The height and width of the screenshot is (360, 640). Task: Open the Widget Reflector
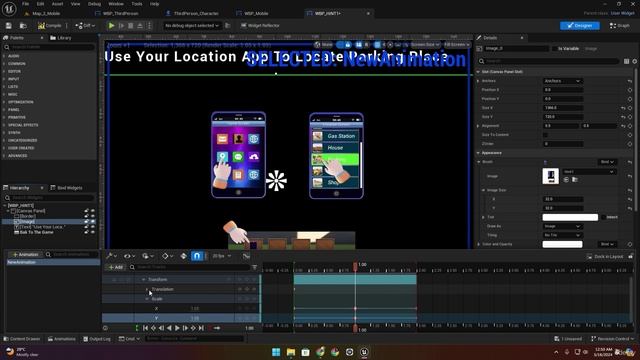point(260,26)
